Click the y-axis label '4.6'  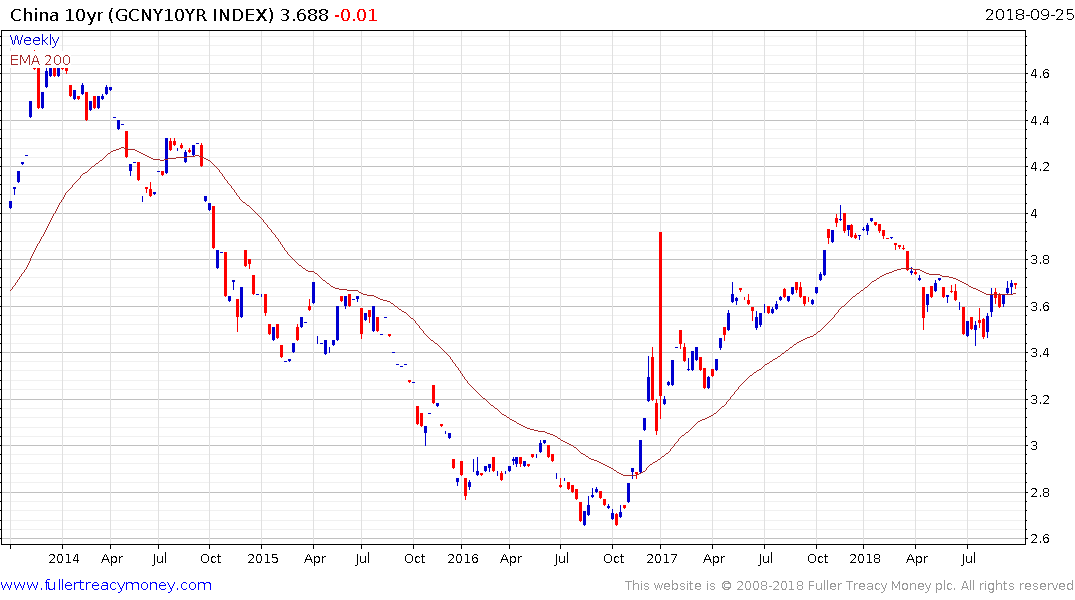1039,74
